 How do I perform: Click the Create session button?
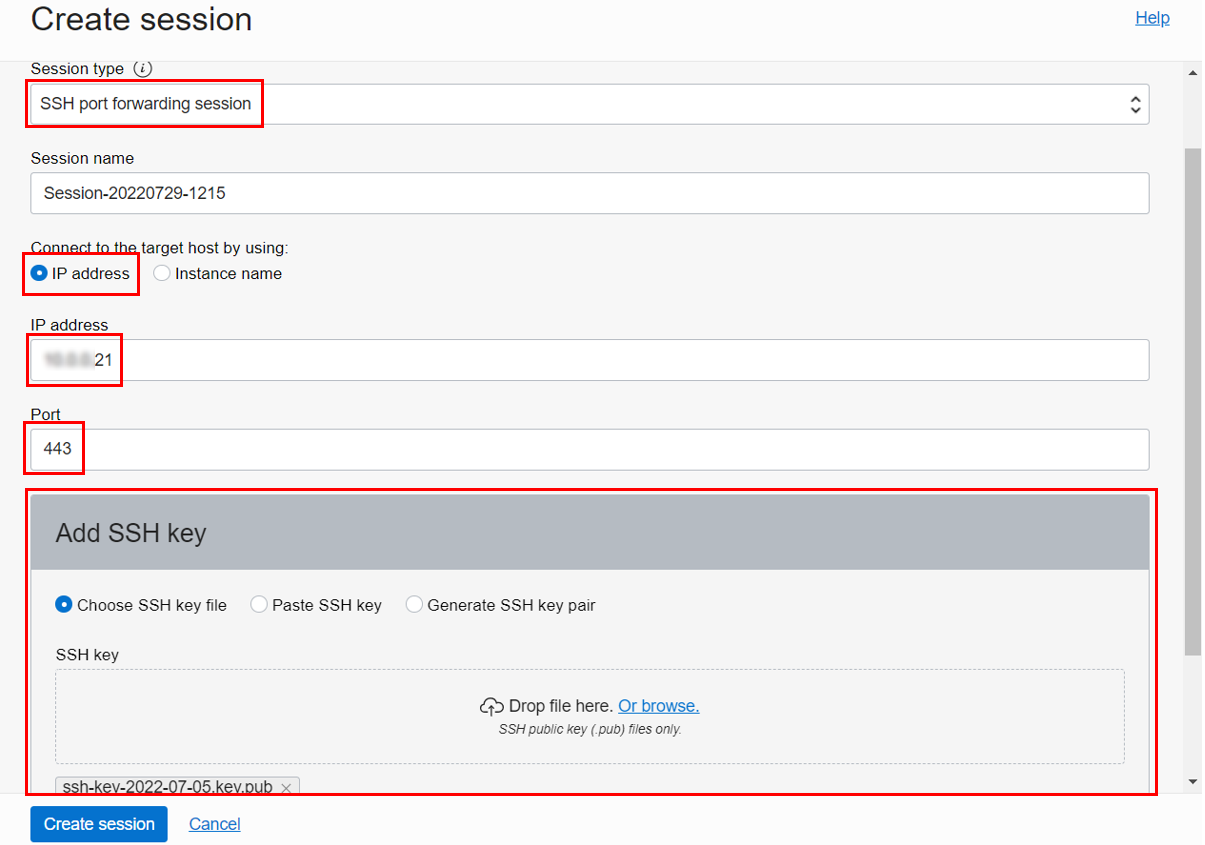[x=98, y=824]
